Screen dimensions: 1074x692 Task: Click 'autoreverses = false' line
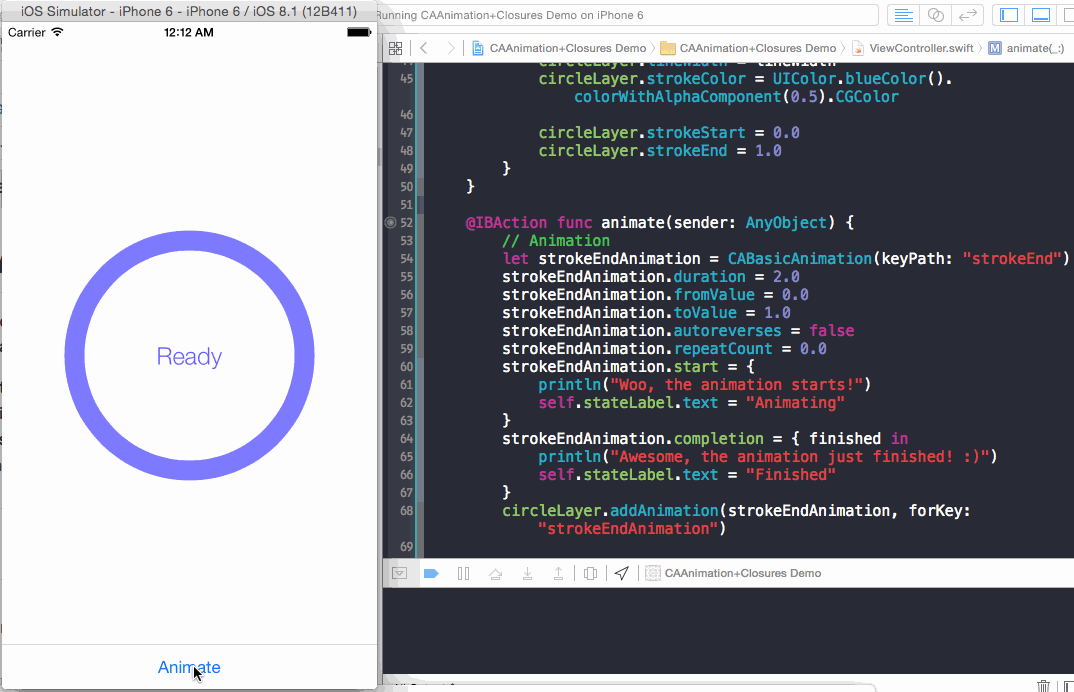(x=678, y=331)
